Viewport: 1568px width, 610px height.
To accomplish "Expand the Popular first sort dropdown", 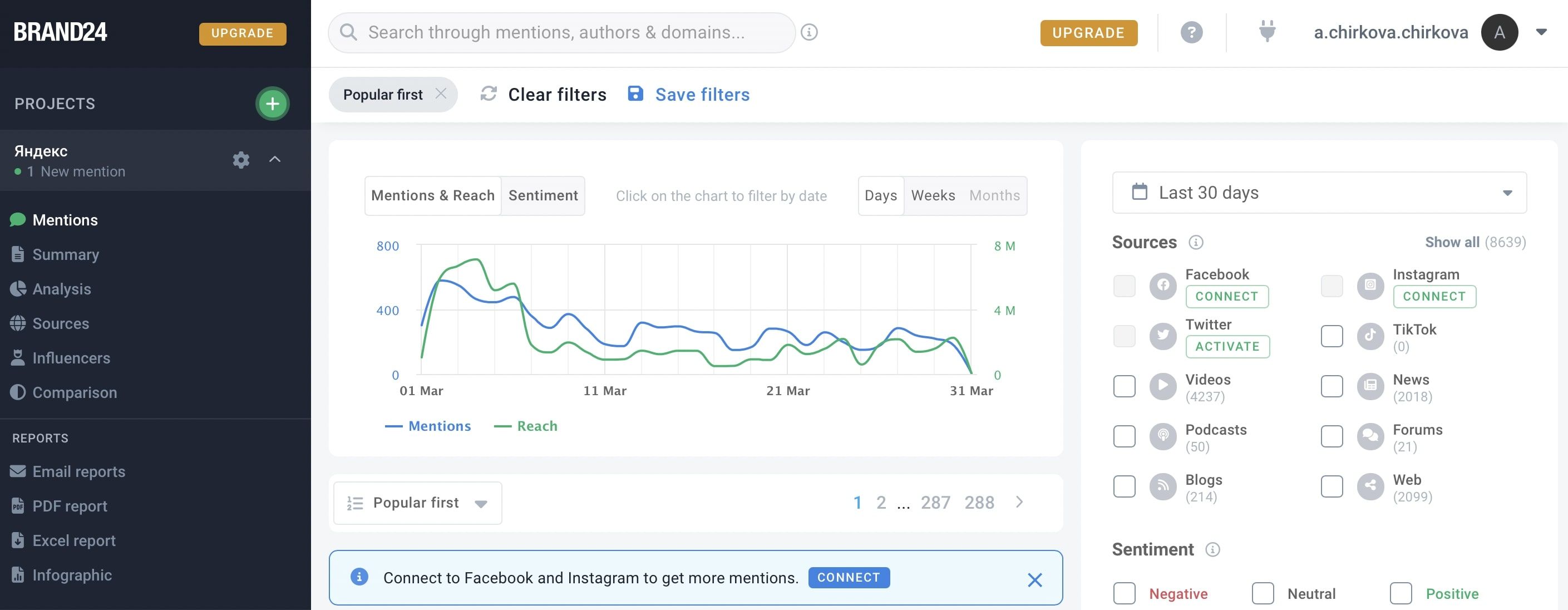I will click(481, 502).
